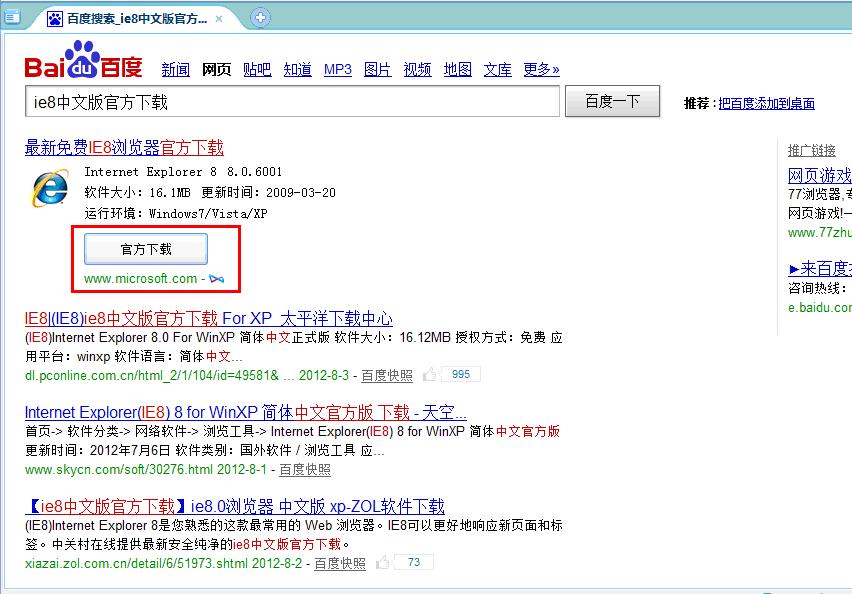Open the 图片 search category
852x594 pixels.
[378, 69]
